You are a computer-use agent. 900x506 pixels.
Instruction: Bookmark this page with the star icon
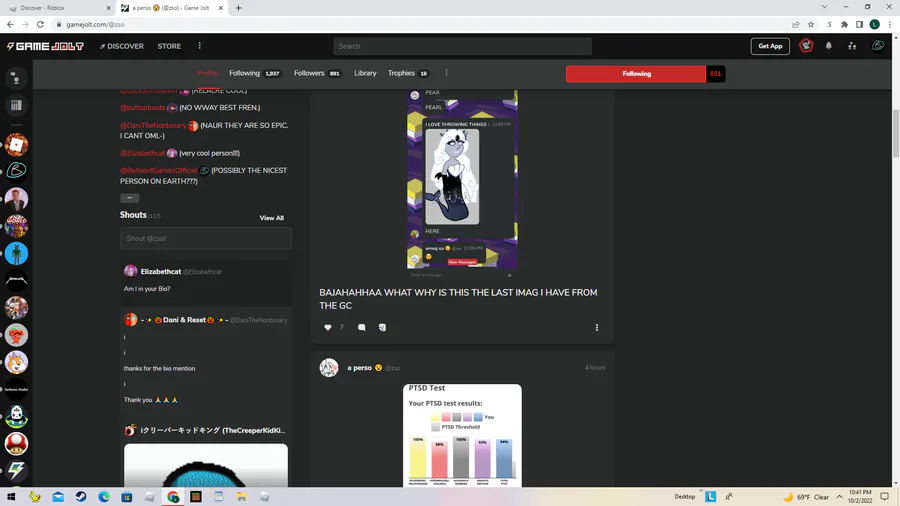tap(810, 24)
